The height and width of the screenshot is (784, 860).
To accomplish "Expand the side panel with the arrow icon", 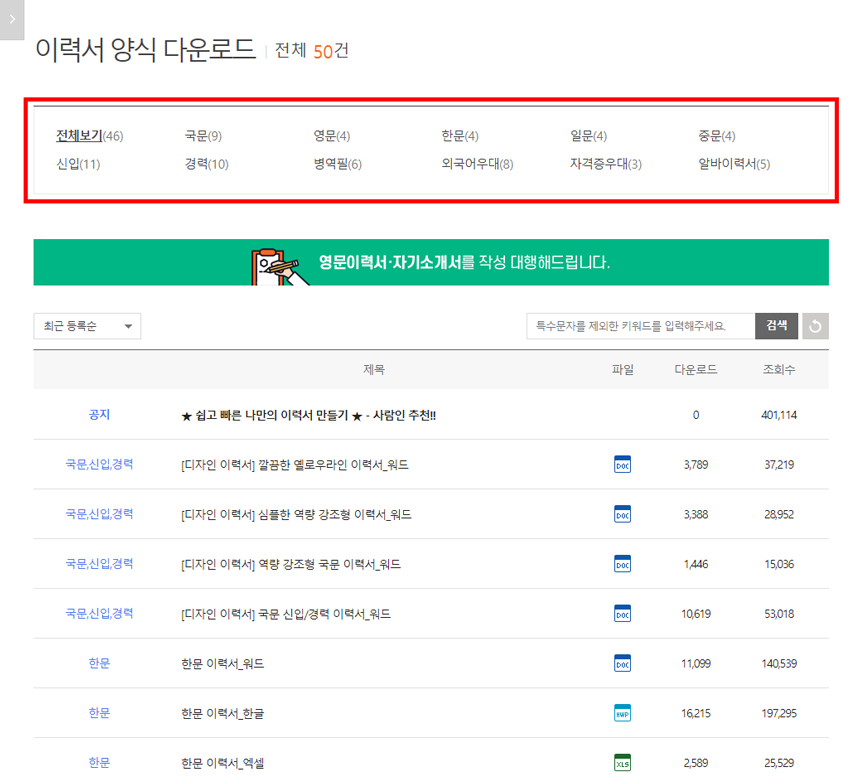I will [x=12, y=20].
